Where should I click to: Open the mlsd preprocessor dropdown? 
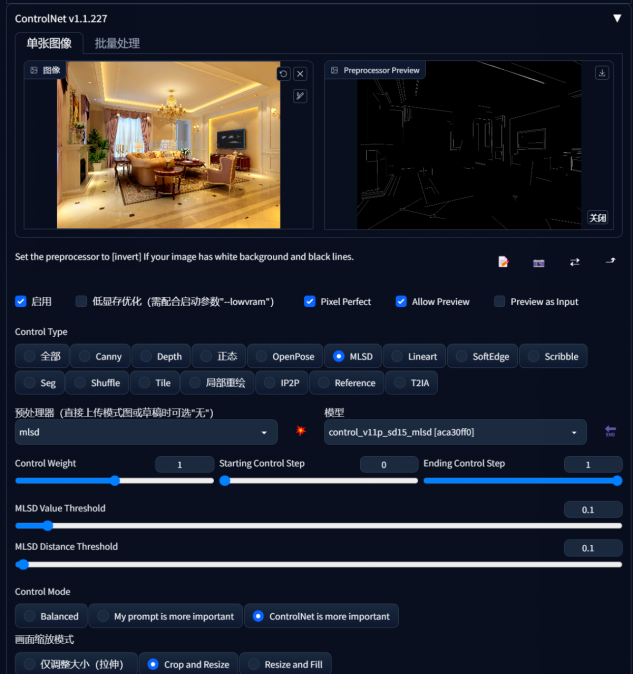click(146, 432)
